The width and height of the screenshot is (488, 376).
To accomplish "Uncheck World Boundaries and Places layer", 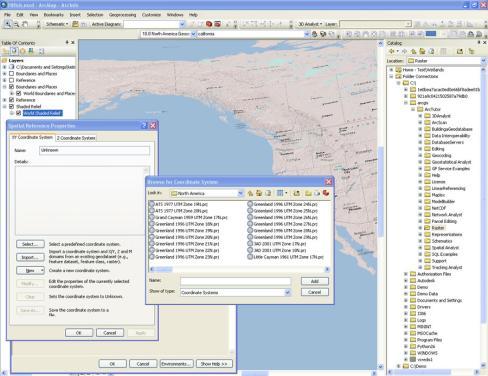I will click(x=19, y=93).
